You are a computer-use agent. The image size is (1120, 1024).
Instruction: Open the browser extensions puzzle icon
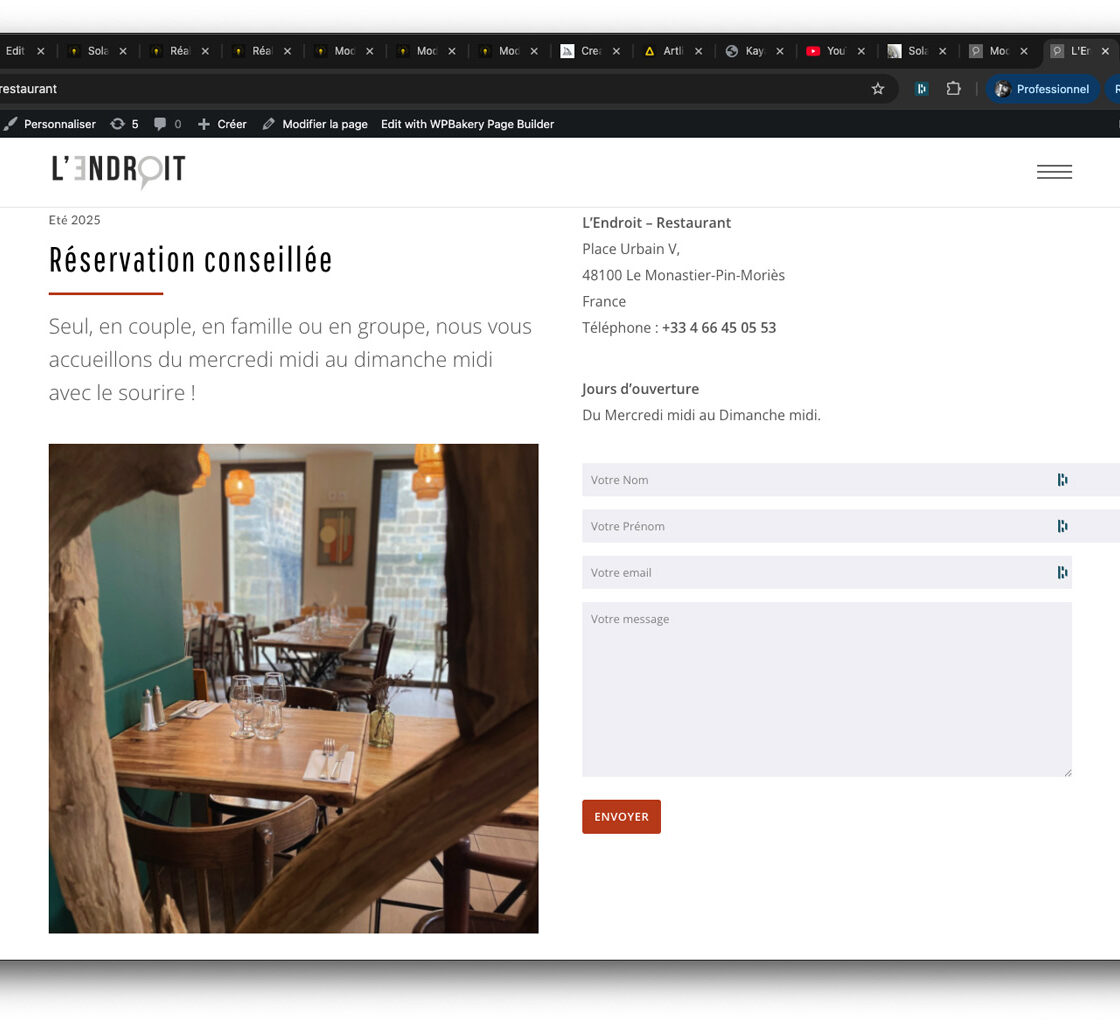pos(953,89)
